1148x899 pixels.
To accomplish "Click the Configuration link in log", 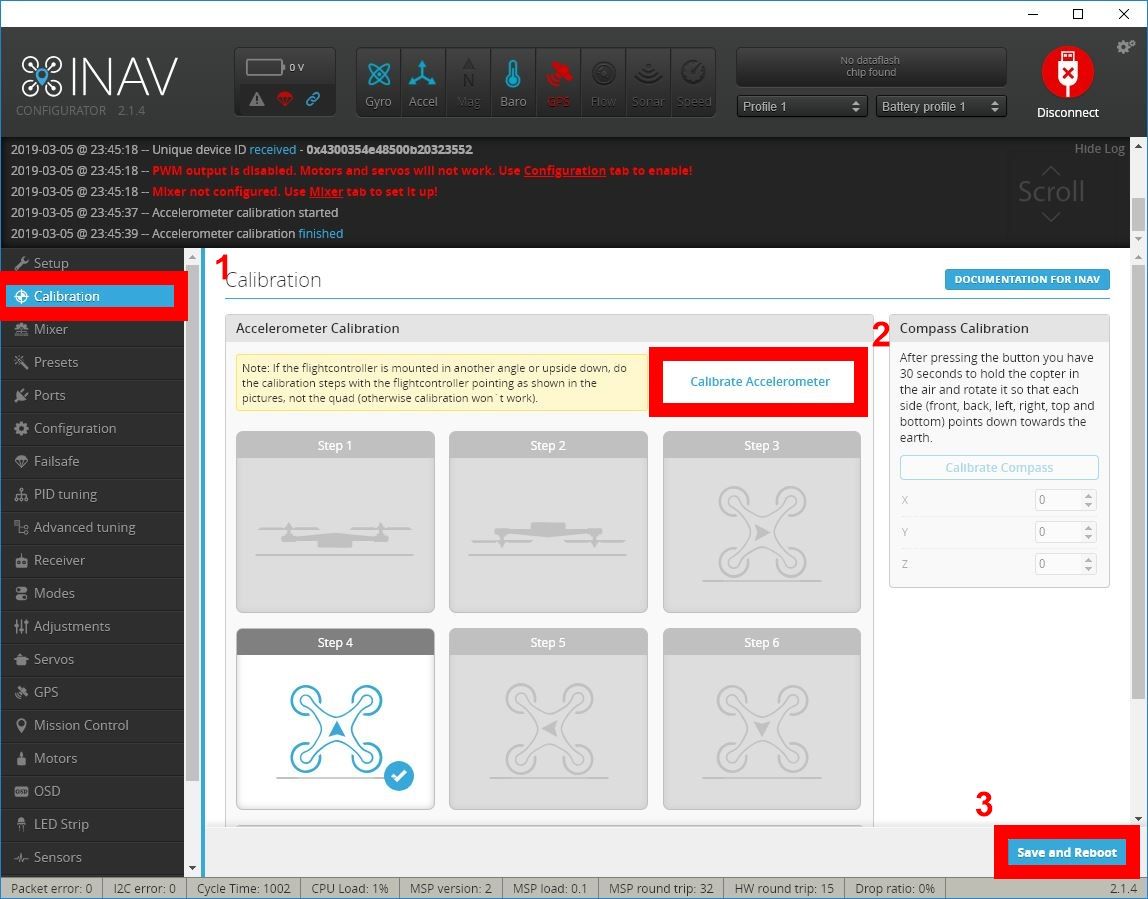I will tap(564, 171).
